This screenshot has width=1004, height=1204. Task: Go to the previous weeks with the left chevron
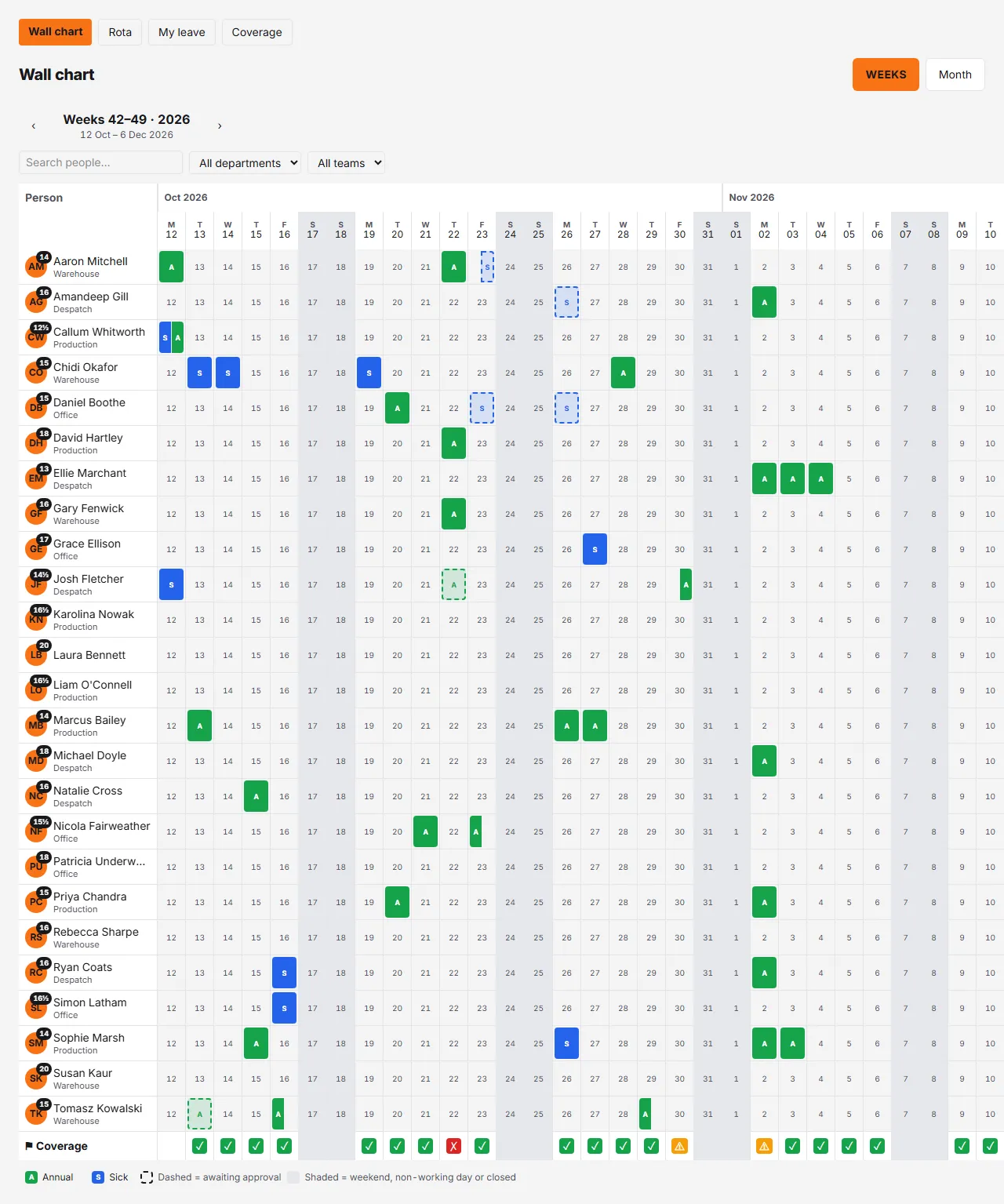[33, 125]
